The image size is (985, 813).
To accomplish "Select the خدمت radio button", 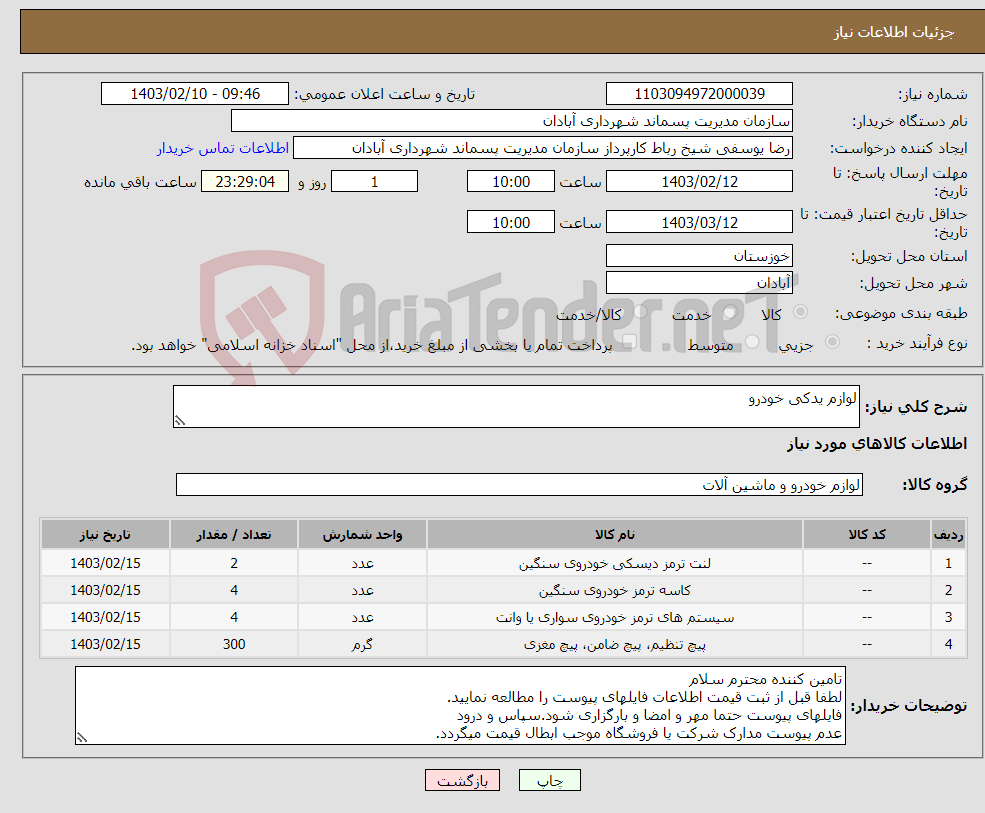I will [729, 312].
